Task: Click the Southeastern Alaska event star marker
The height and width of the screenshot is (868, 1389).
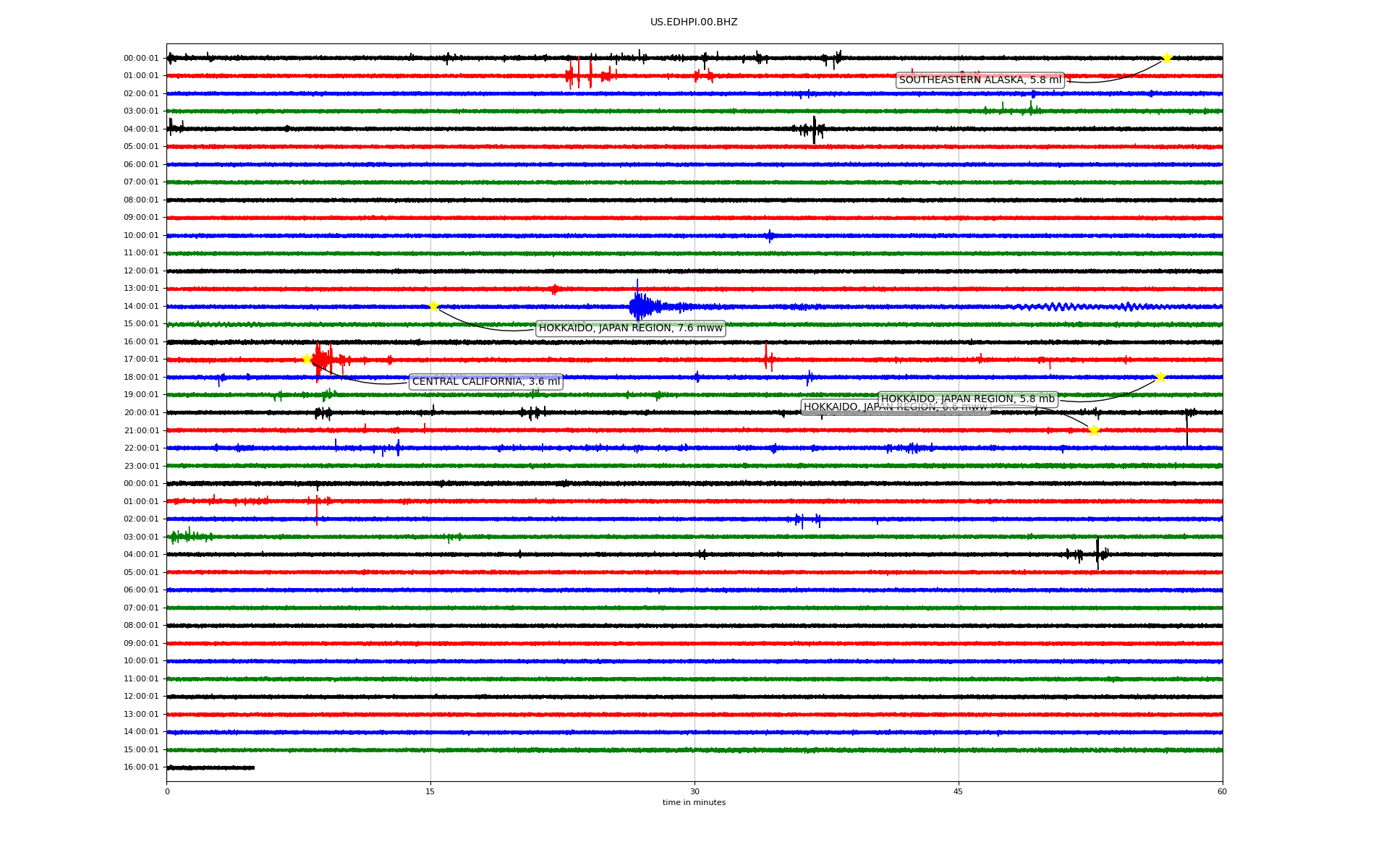Action: pos(1166,58)
